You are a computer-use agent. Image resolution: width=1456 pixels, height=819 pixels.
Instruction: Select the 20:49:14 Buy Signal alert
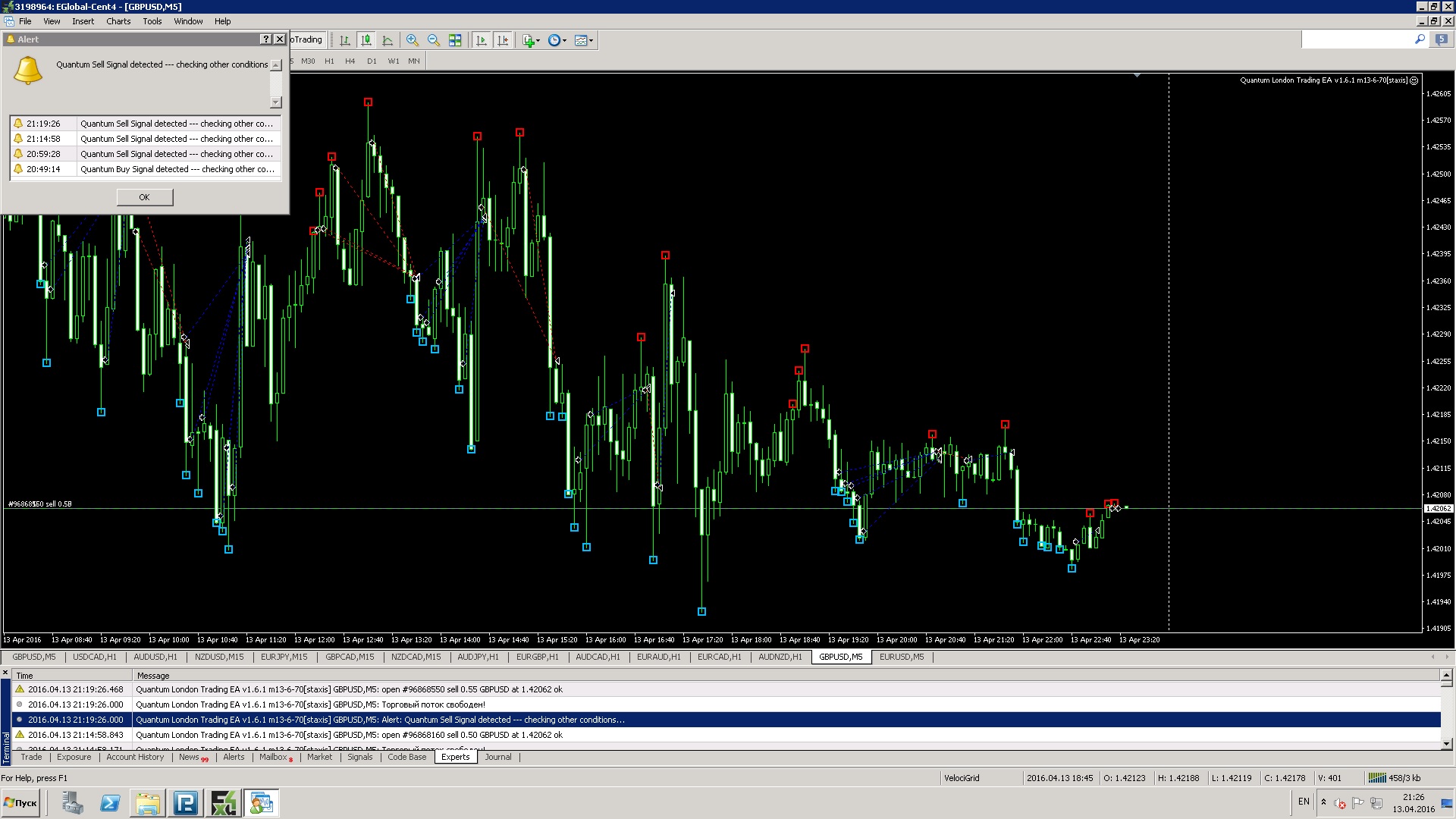145,169
